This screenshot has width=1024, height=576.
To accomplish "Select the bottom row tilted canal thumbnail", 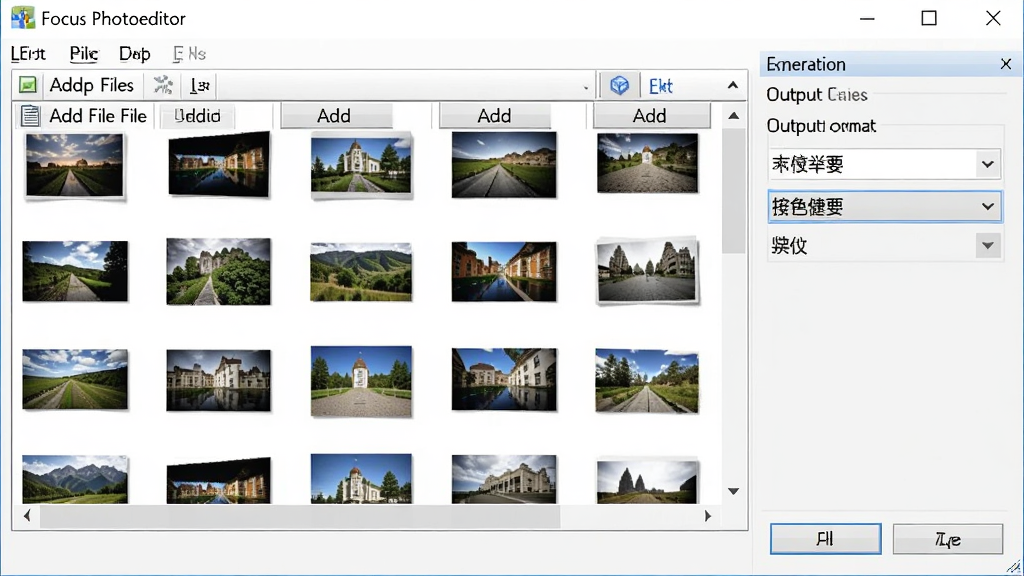I will click(x=219, y=481).
